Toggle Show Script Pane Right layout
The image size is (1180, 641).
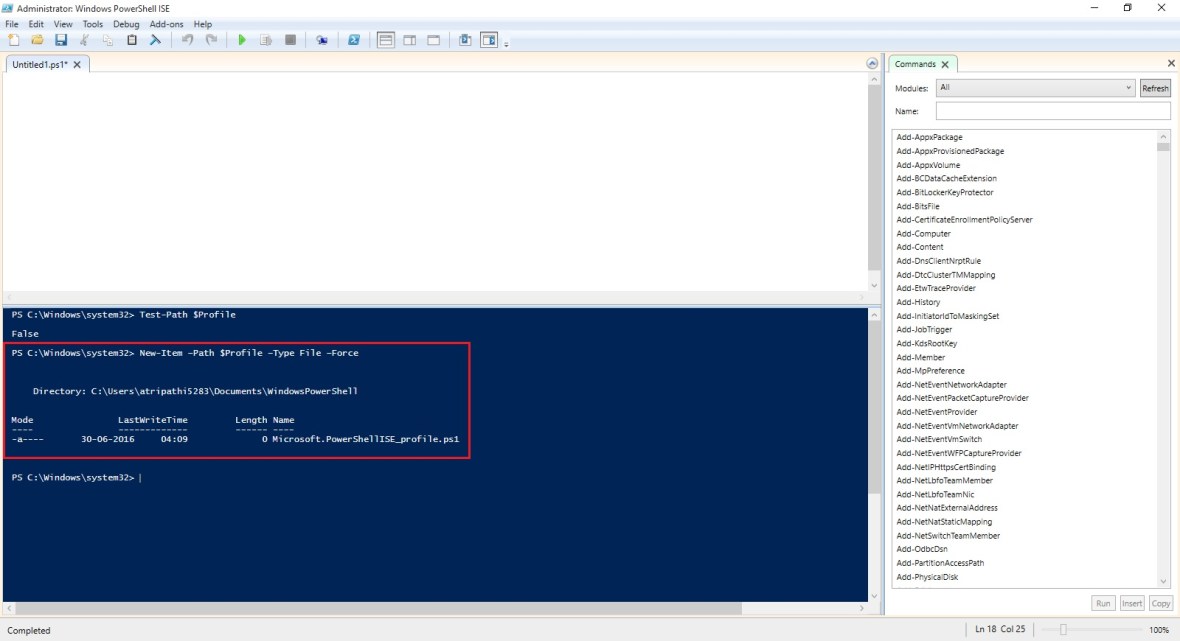(410, 40)
